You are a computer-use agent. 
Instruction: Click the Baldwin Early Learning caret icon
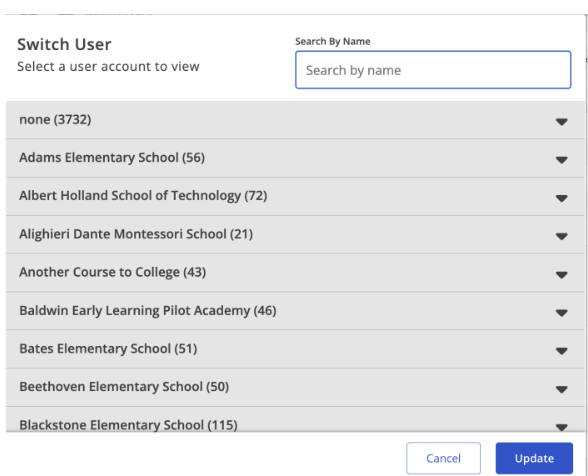[x=561, y=312]
